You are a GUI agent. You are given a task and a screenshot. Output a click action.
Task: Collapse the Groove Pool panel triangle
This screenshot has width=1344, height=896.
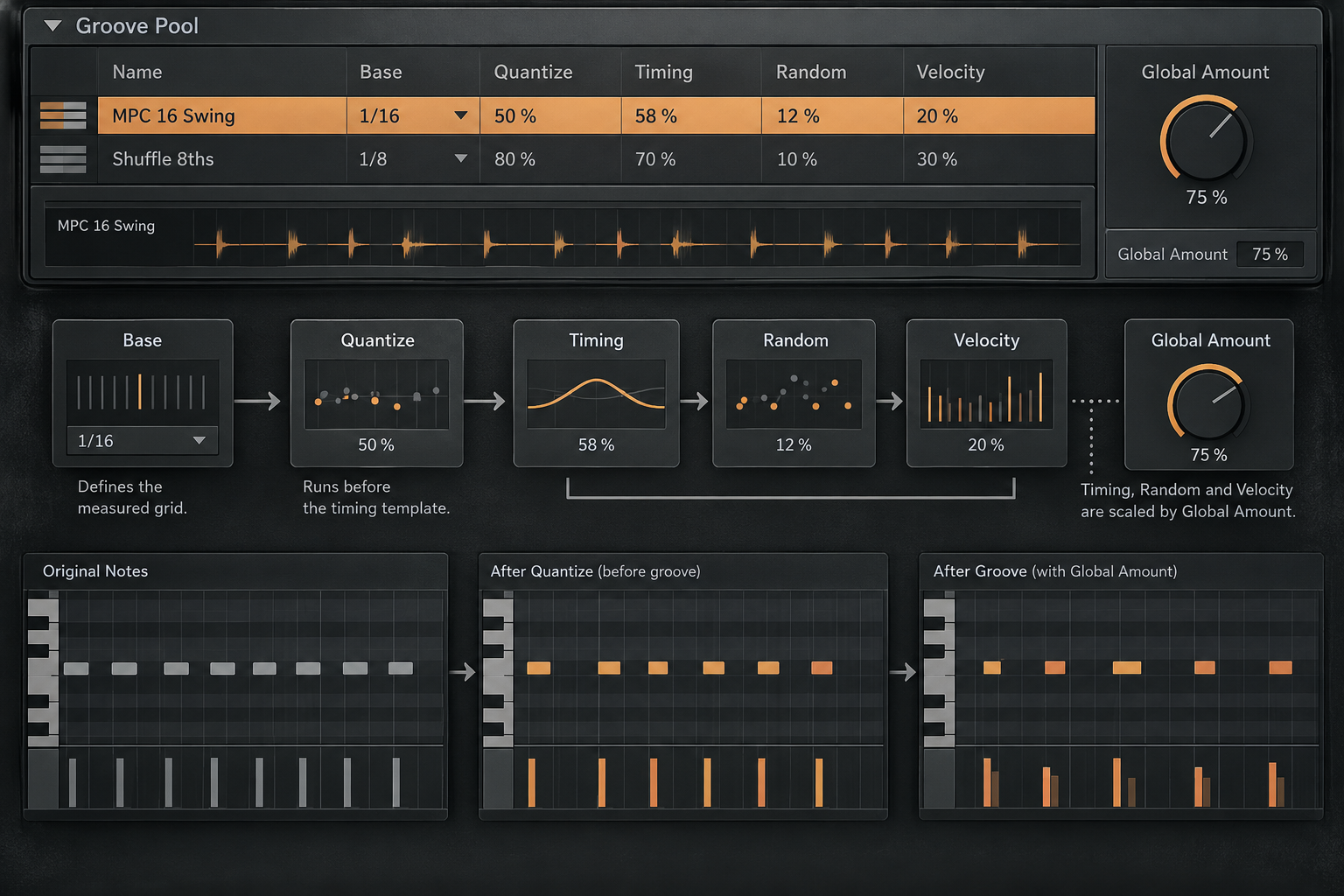point(52,26)
